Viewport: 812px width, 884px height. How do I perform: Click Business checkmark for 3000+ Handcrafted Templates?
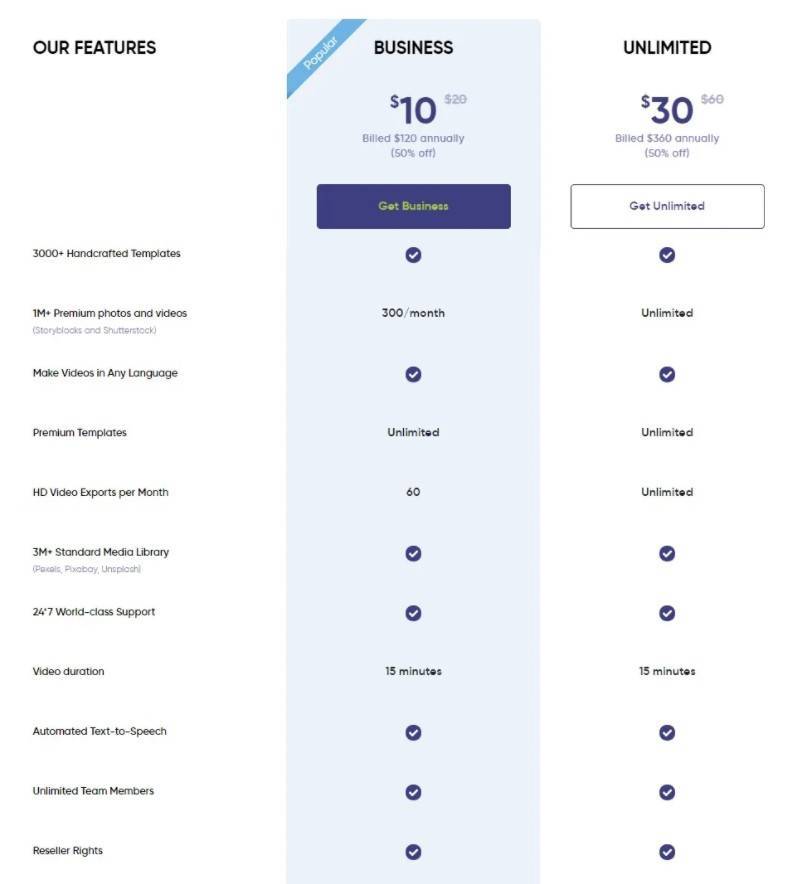pos(413,254)
